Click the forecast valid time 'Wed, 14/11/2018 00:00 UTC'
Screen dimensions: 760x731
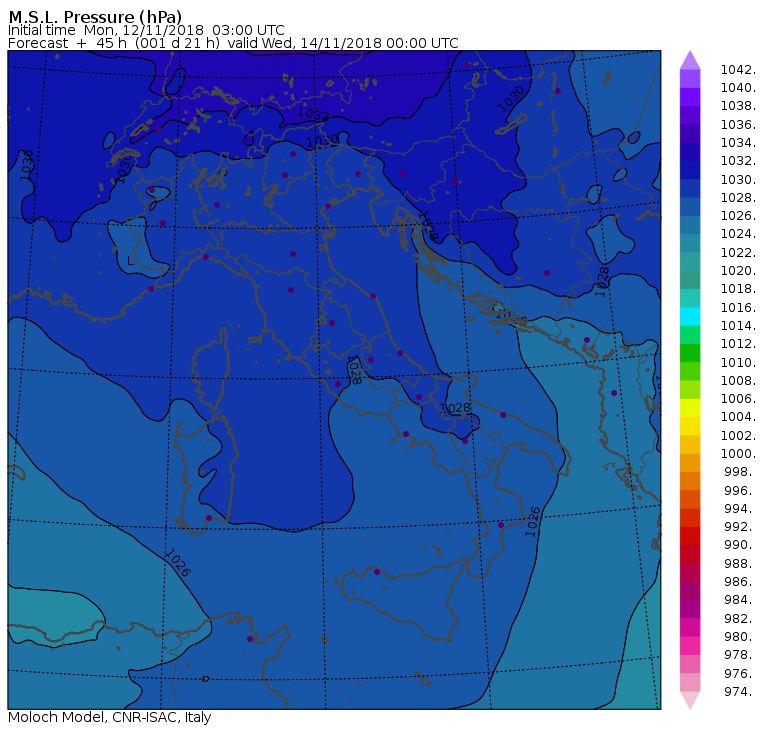coord(360,43)
